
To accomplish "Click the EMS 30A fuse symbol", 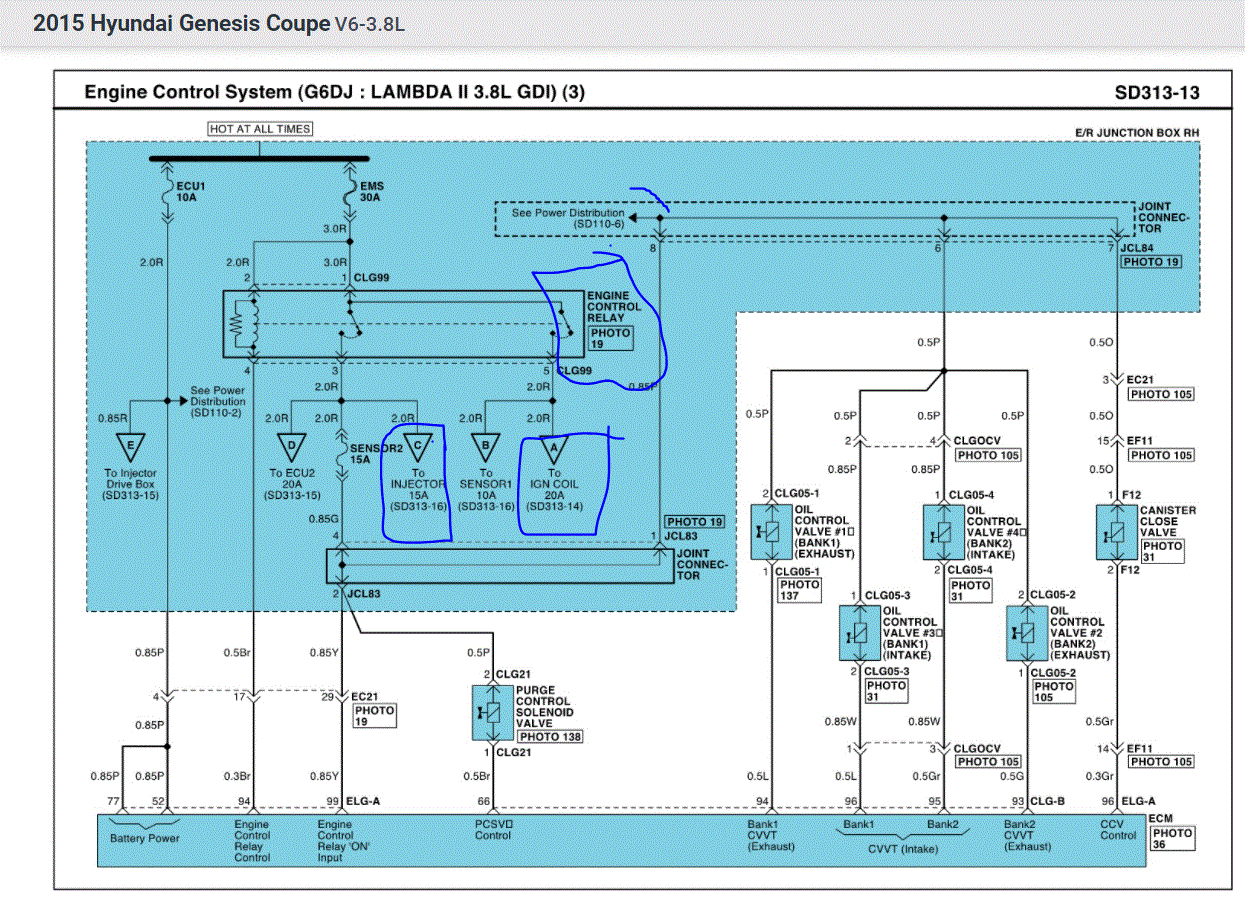I will coord(350,191).
